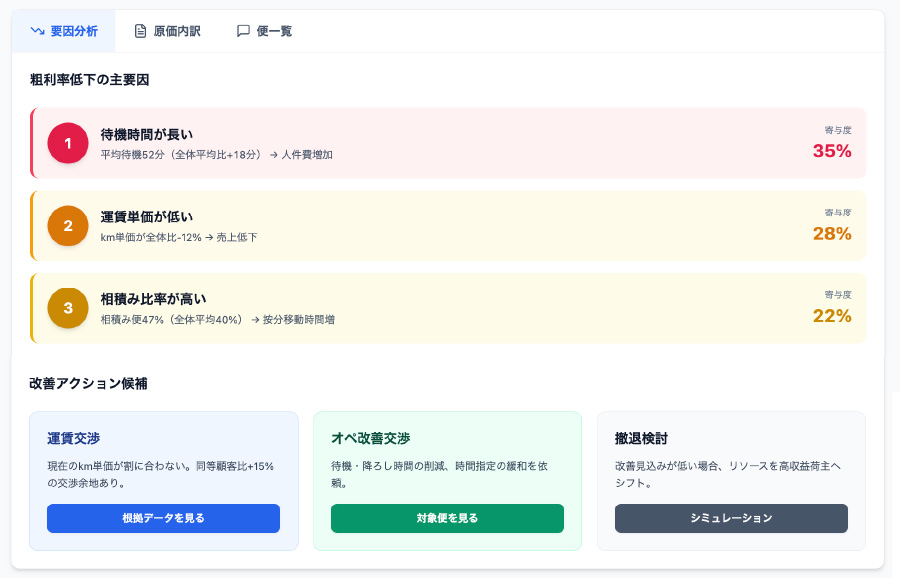Screen dimensions: 900x578
Task: Click the 寄与度 label above 22%
Action: pos(838,294)
